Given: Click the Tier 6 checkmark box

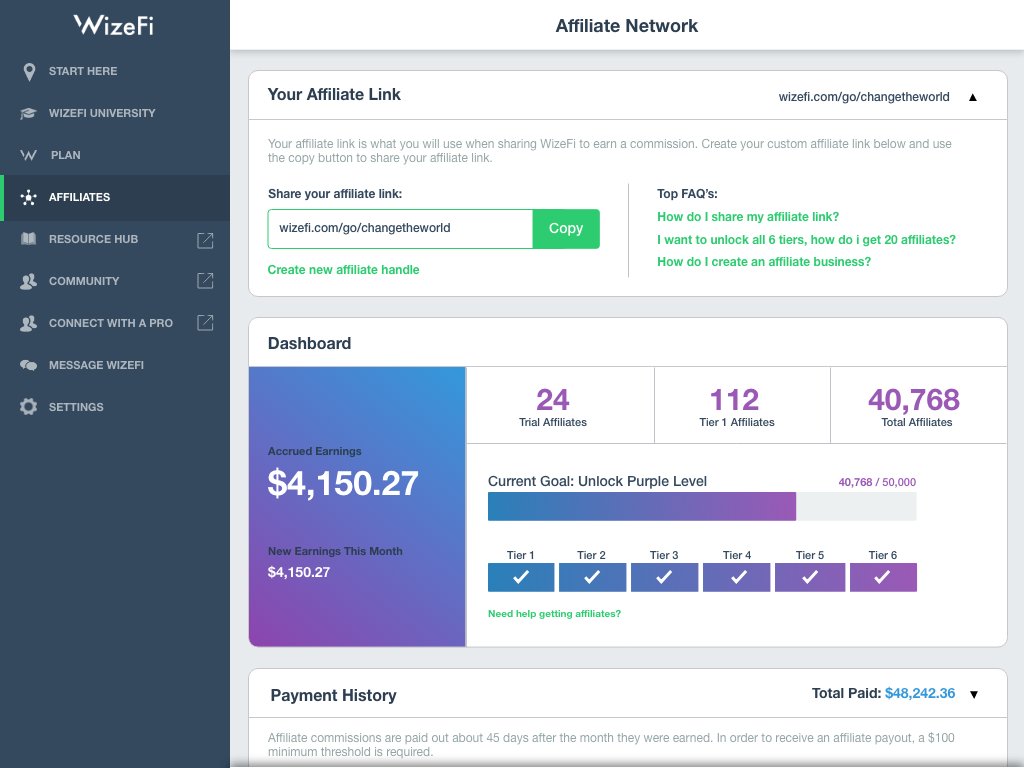Looking at the screenshot, I should pos(883,577).
